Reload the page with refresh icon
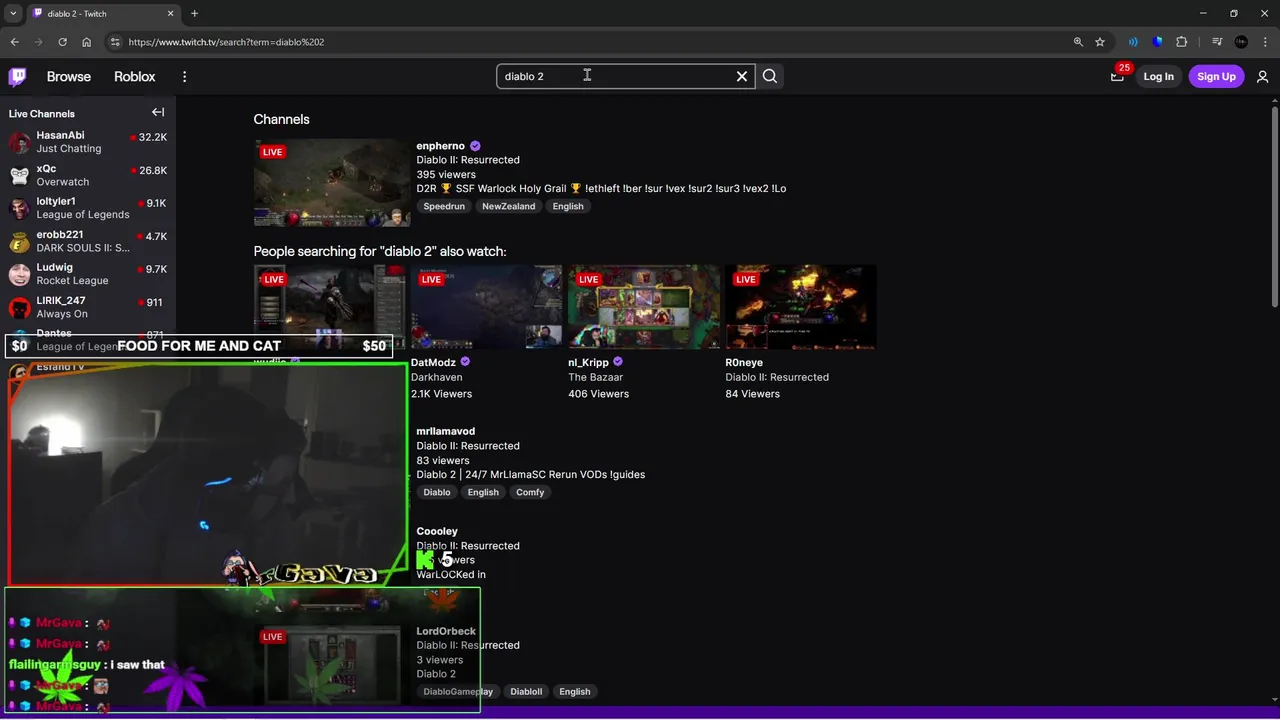This screenshot has height=720, width=1280. tap(62, 42)
